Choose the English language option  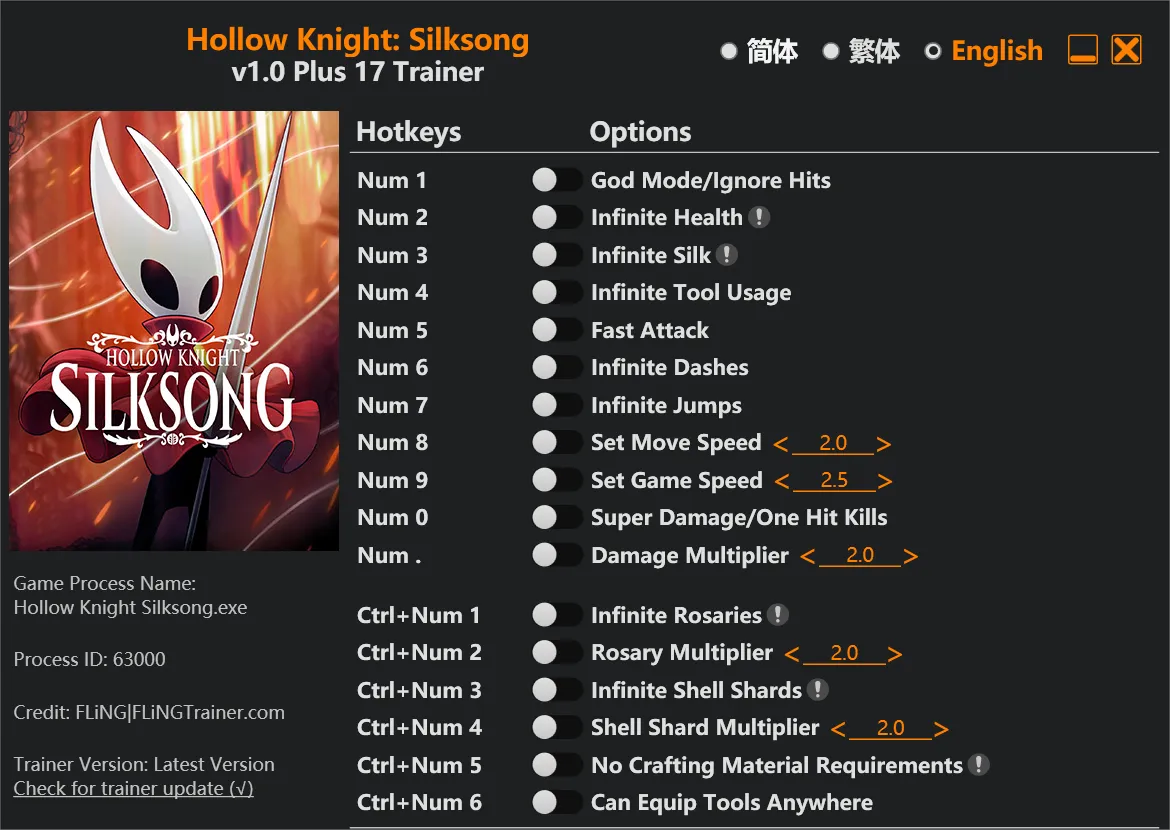(x=933, y=51)
